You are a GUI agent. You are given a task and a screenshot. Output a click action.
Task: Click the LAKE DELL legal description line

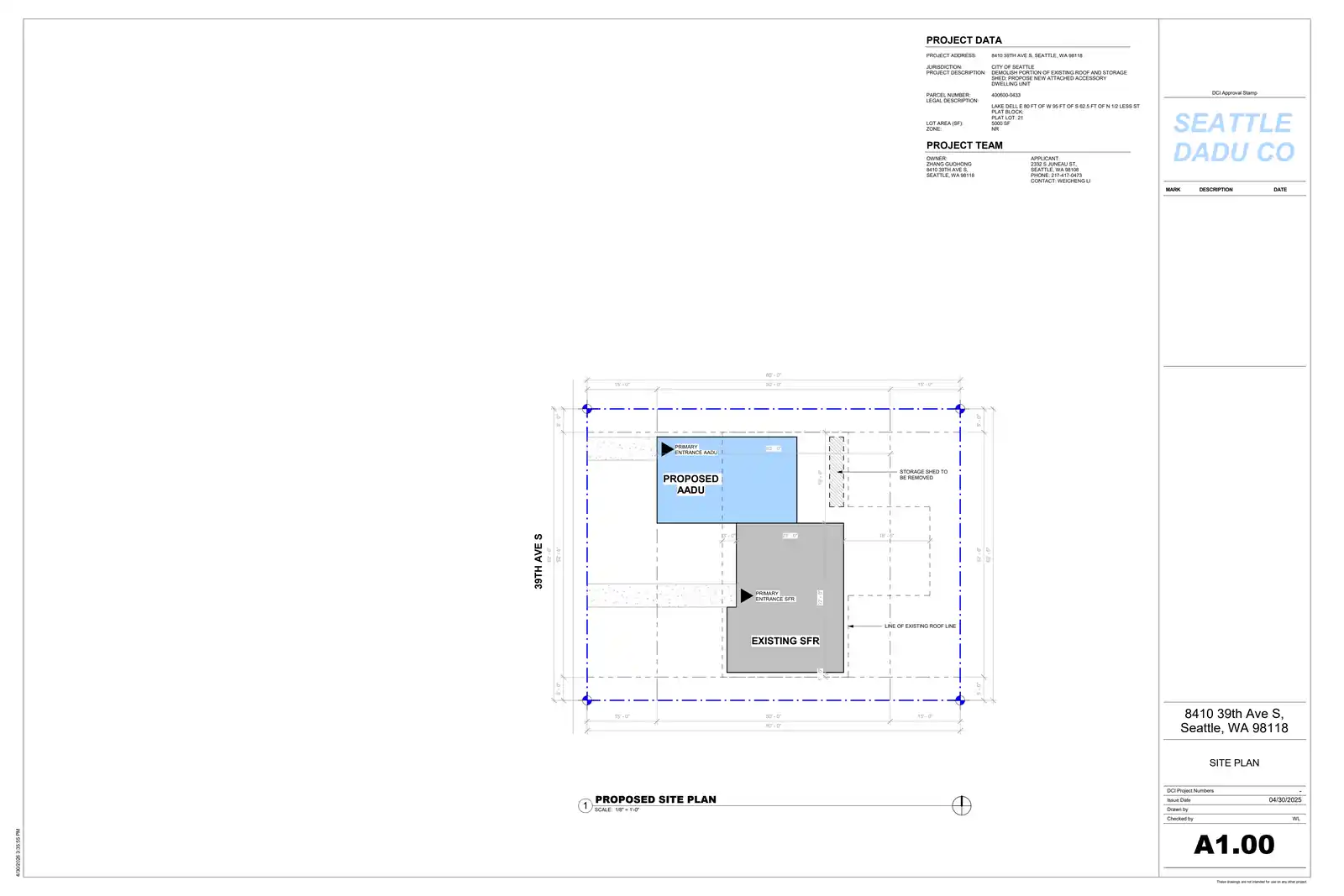pyautogui.click(x=1065, y=107)
